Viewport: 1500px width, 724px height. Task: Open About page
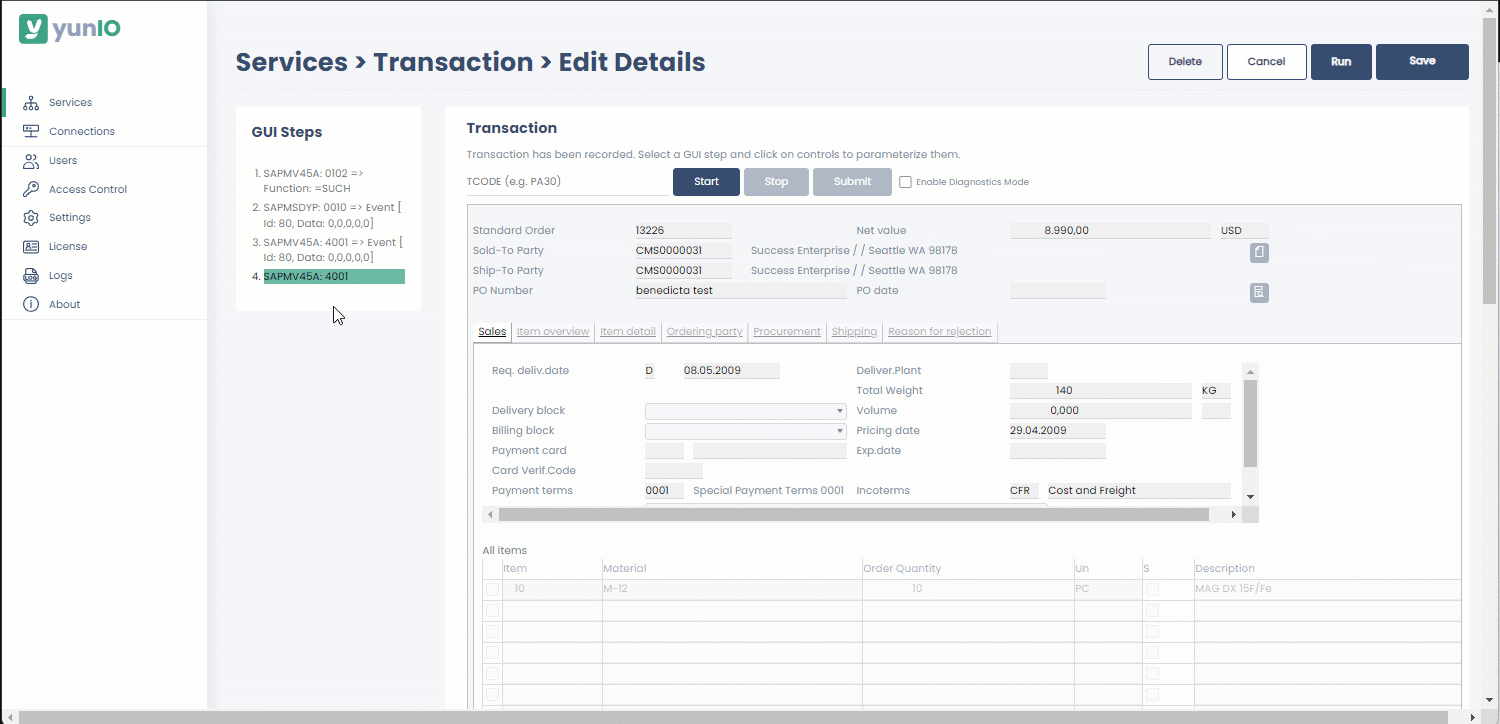coord(65,304)
